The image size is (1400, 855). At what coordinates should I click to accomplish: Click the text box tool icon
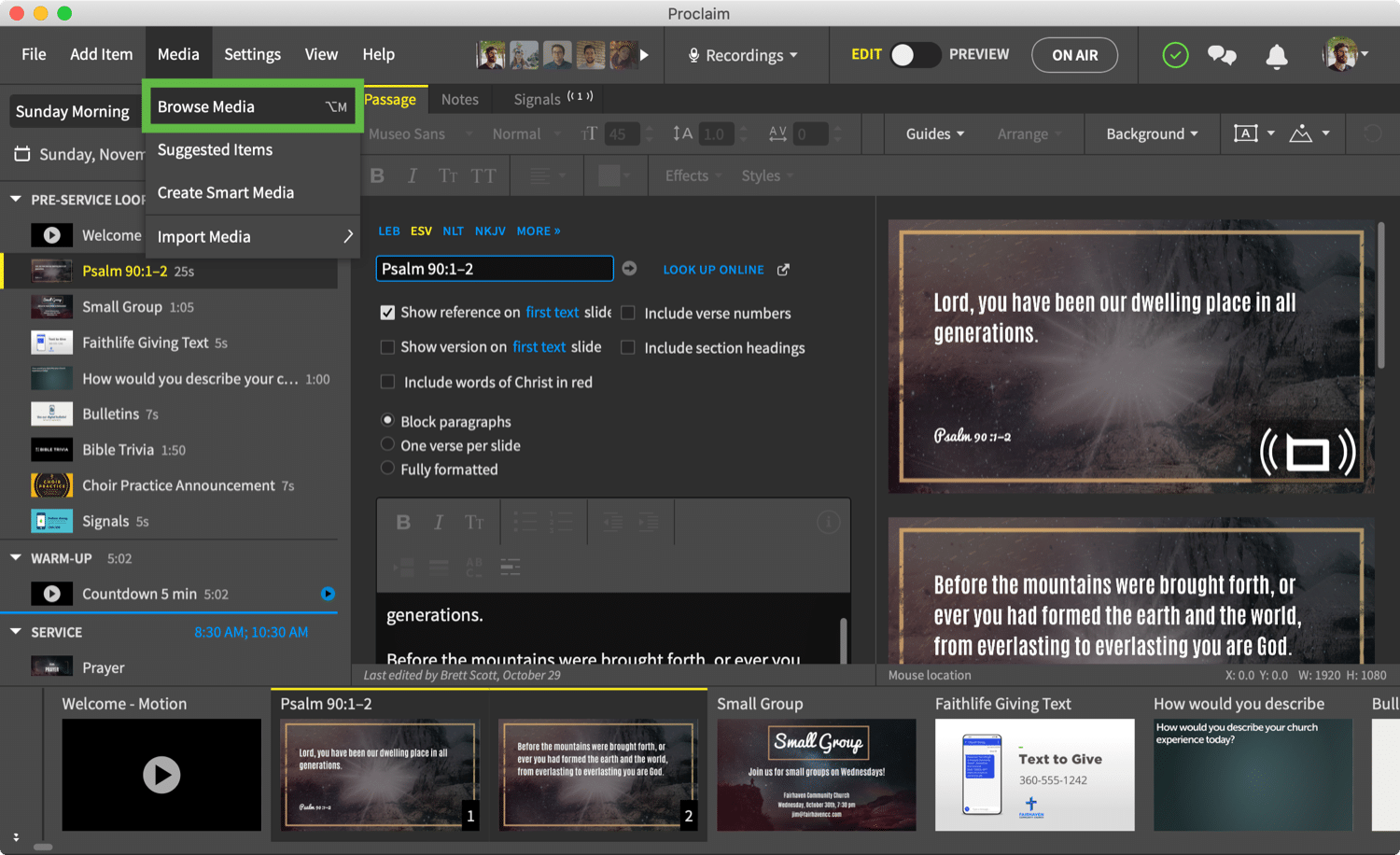[1246, 133]
